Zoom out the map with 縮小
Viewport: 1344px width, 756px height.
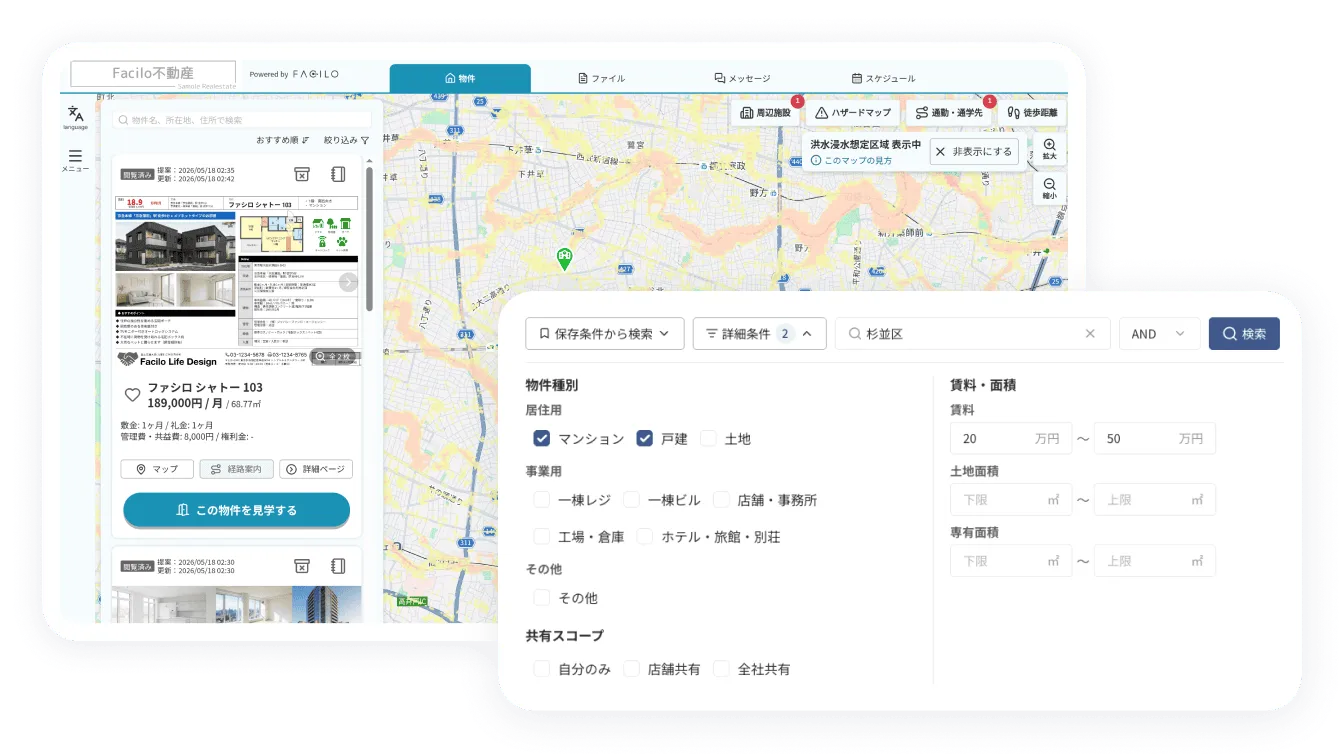1049,189
